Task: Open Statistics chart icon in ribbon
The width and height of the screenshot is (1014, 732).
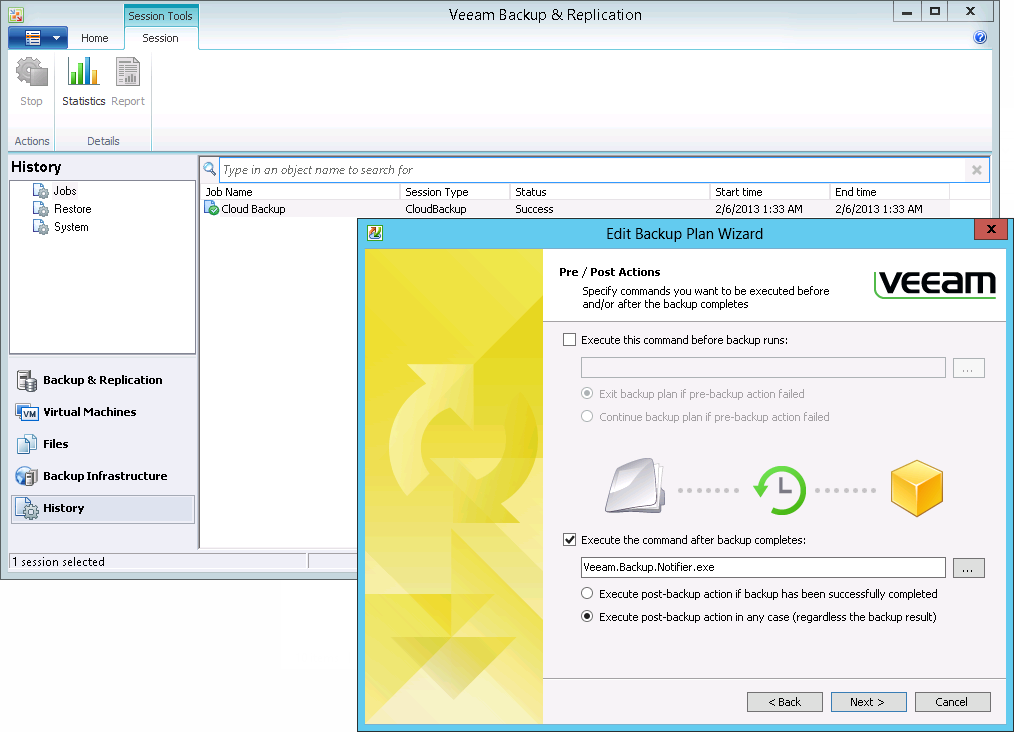Action: 83,72
